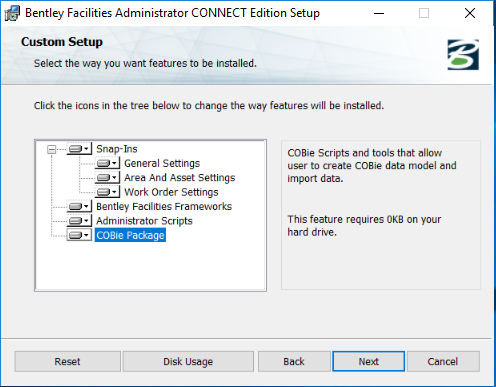496x387 pixels.
Task: Open the Work Order Settings drive icon
Action: pos(107,192)
